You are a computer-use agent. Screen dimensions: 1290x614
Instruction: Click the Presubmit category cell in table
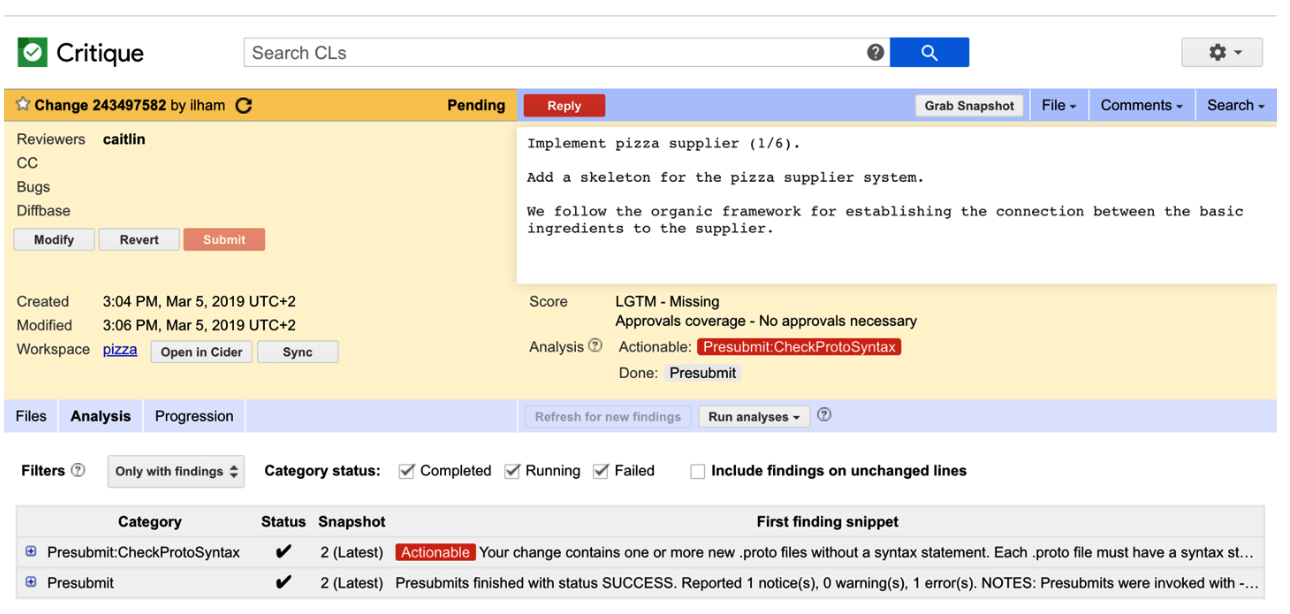80,582
